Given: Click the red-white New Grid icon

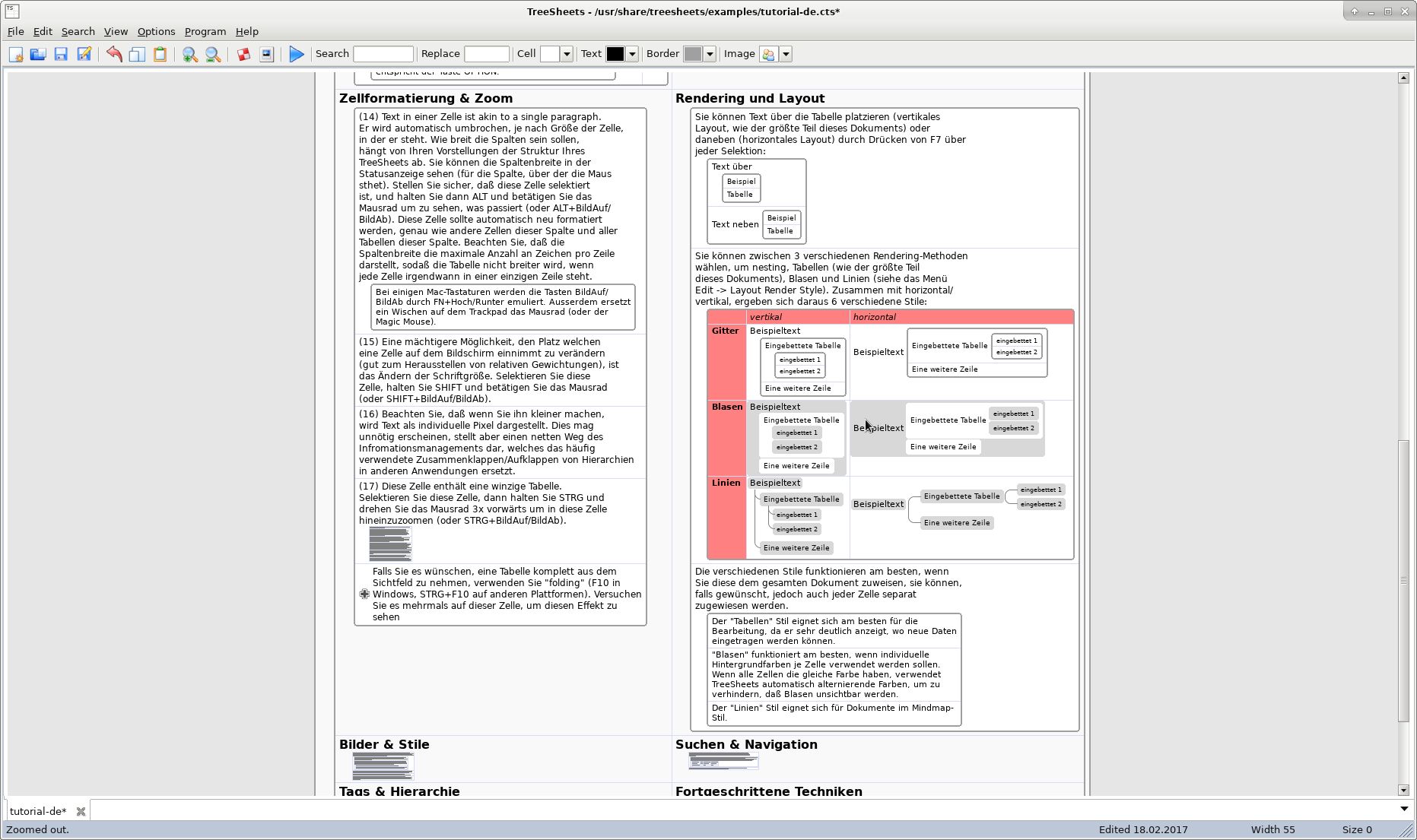Looking at the screenshot, I should 243,54.
